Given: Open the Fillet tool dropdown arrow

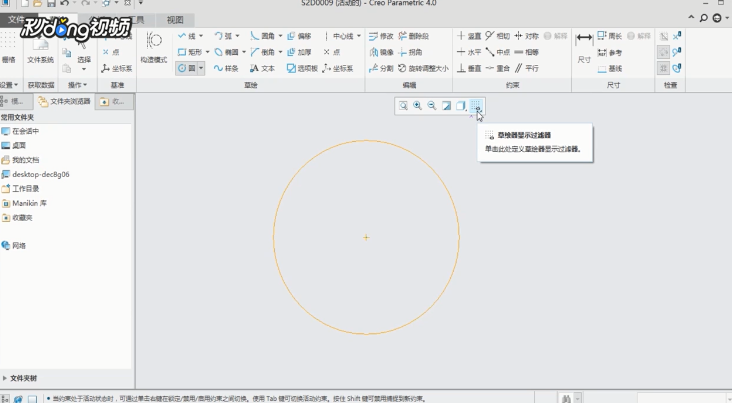Looking at the screenshot, I should [x=280, y=36].
